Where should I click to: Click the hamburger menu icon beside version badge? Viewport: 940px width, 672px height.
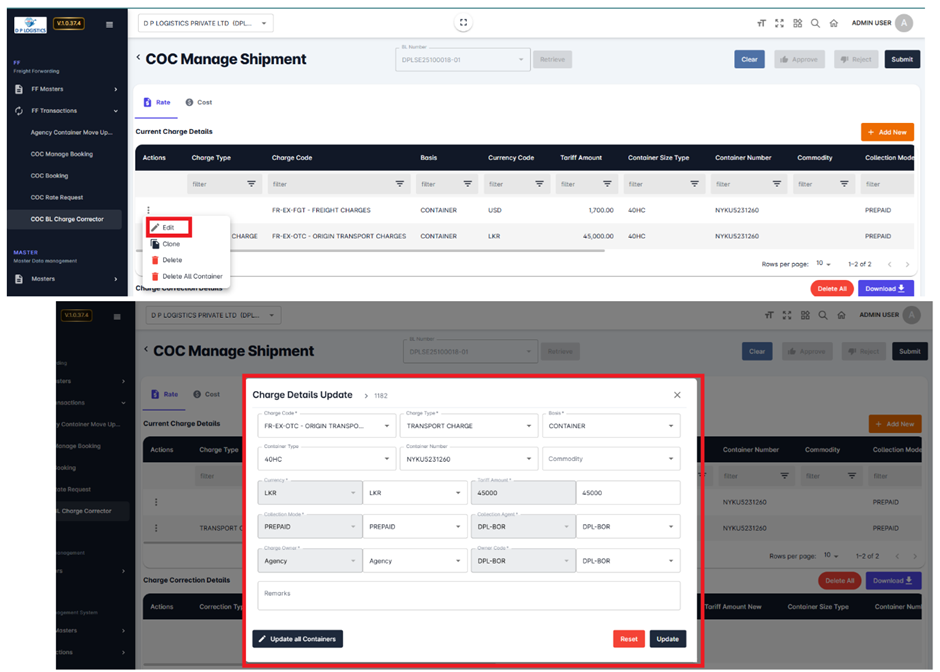click(109, 23)
